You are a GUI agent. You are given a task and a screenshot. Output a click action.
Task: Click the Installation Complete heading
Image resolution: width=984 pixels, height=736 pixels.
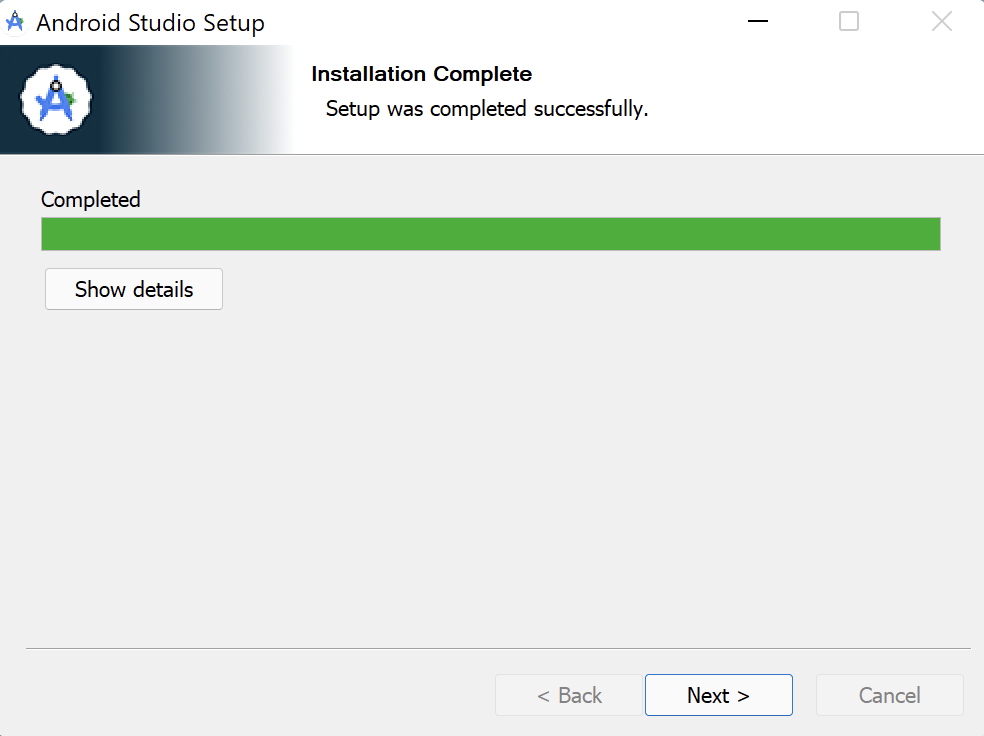(421, 74)
